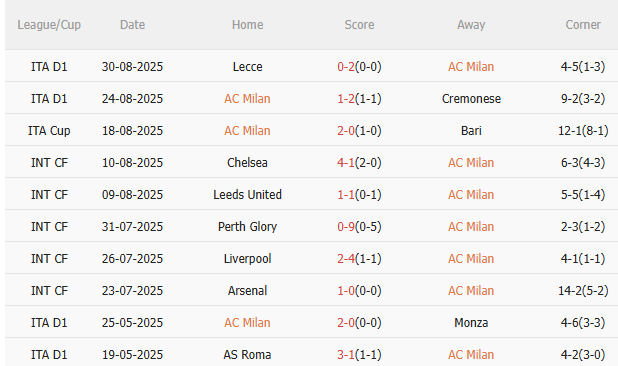Click the Cremonese team name

click(x=471, y=98)
